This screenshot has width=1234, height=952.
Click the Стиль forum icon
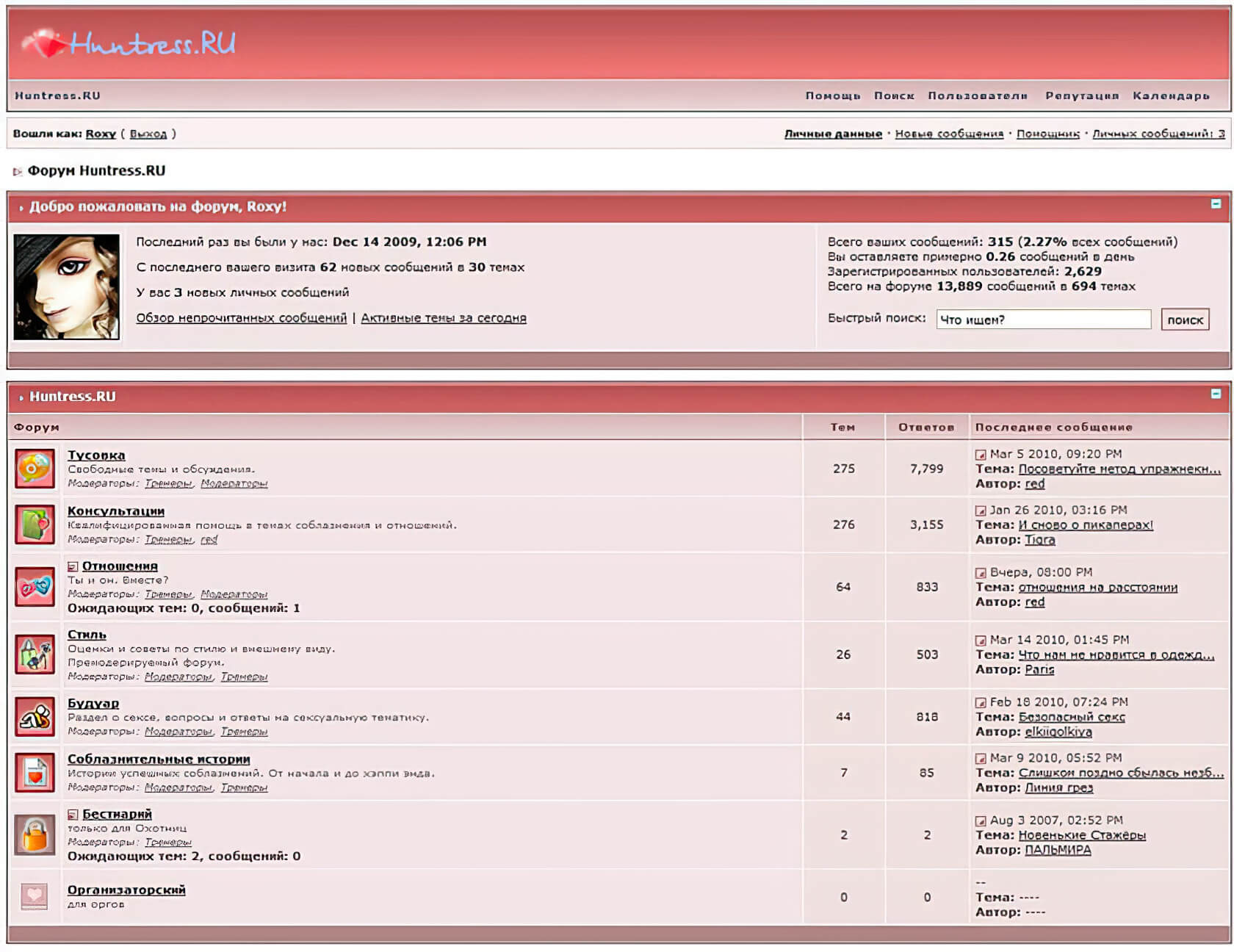pos(35,654)
